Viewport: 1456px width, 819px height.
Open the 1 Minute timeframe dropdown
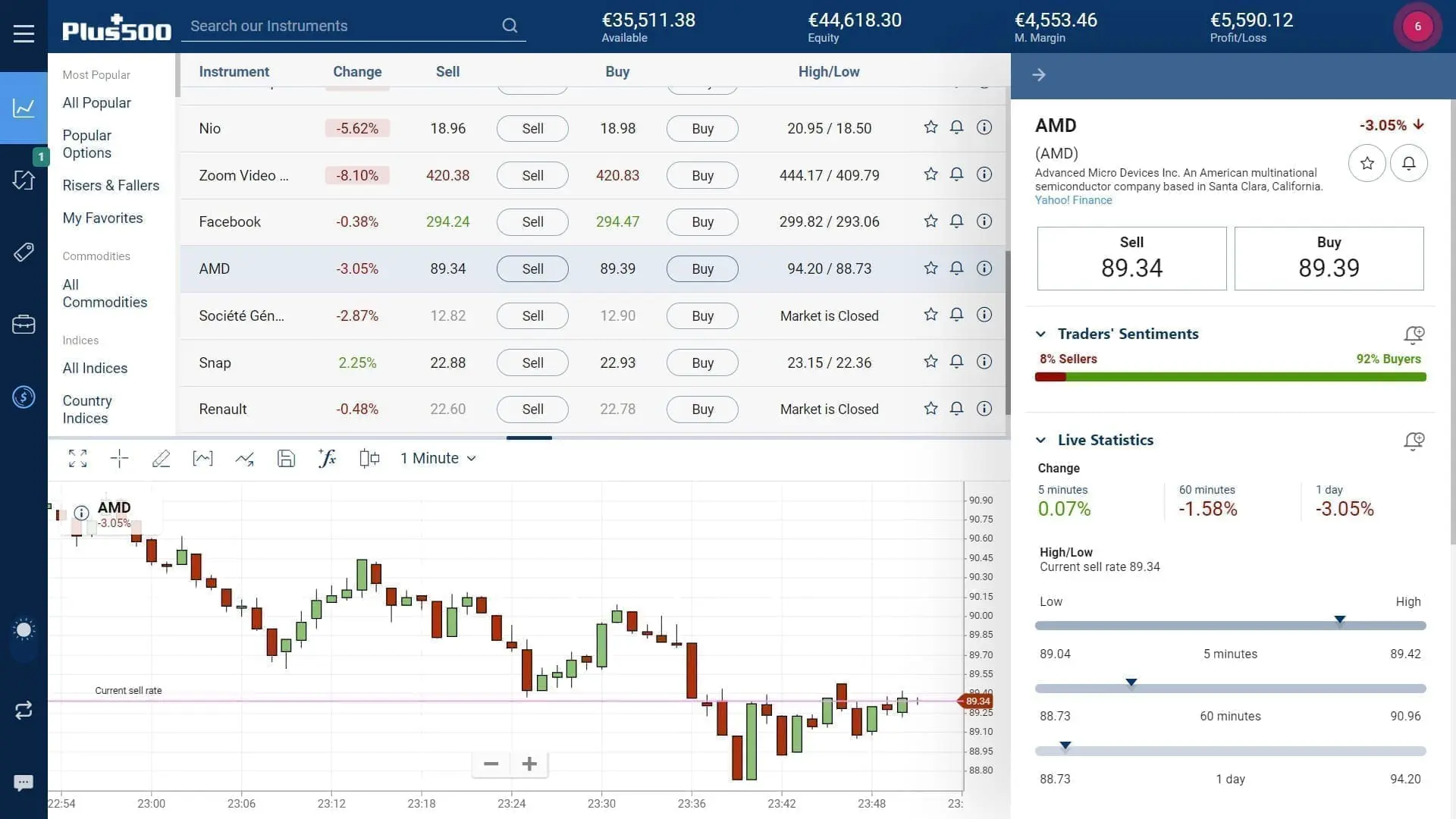[438, 458]
